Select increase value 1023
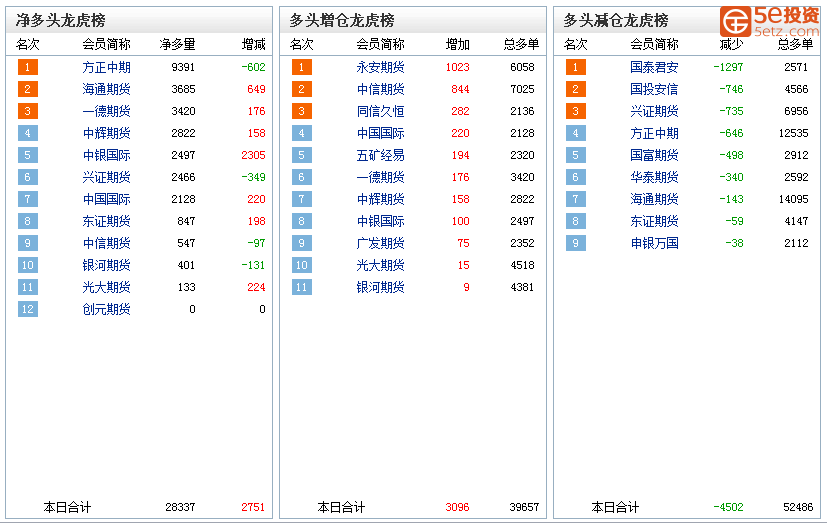The image size is (827, 523). tap(457, 67)
